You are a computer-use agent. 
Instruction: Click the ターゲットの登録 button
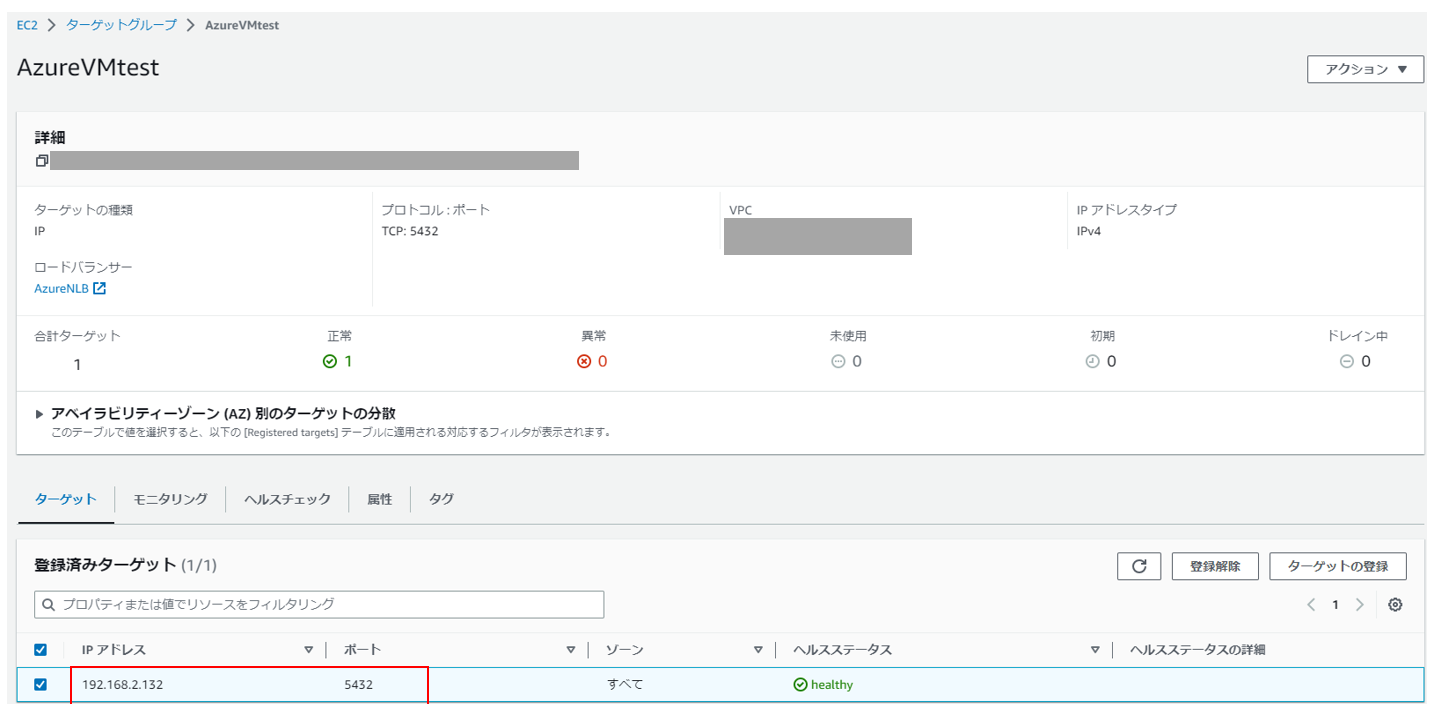[1338, 566]
